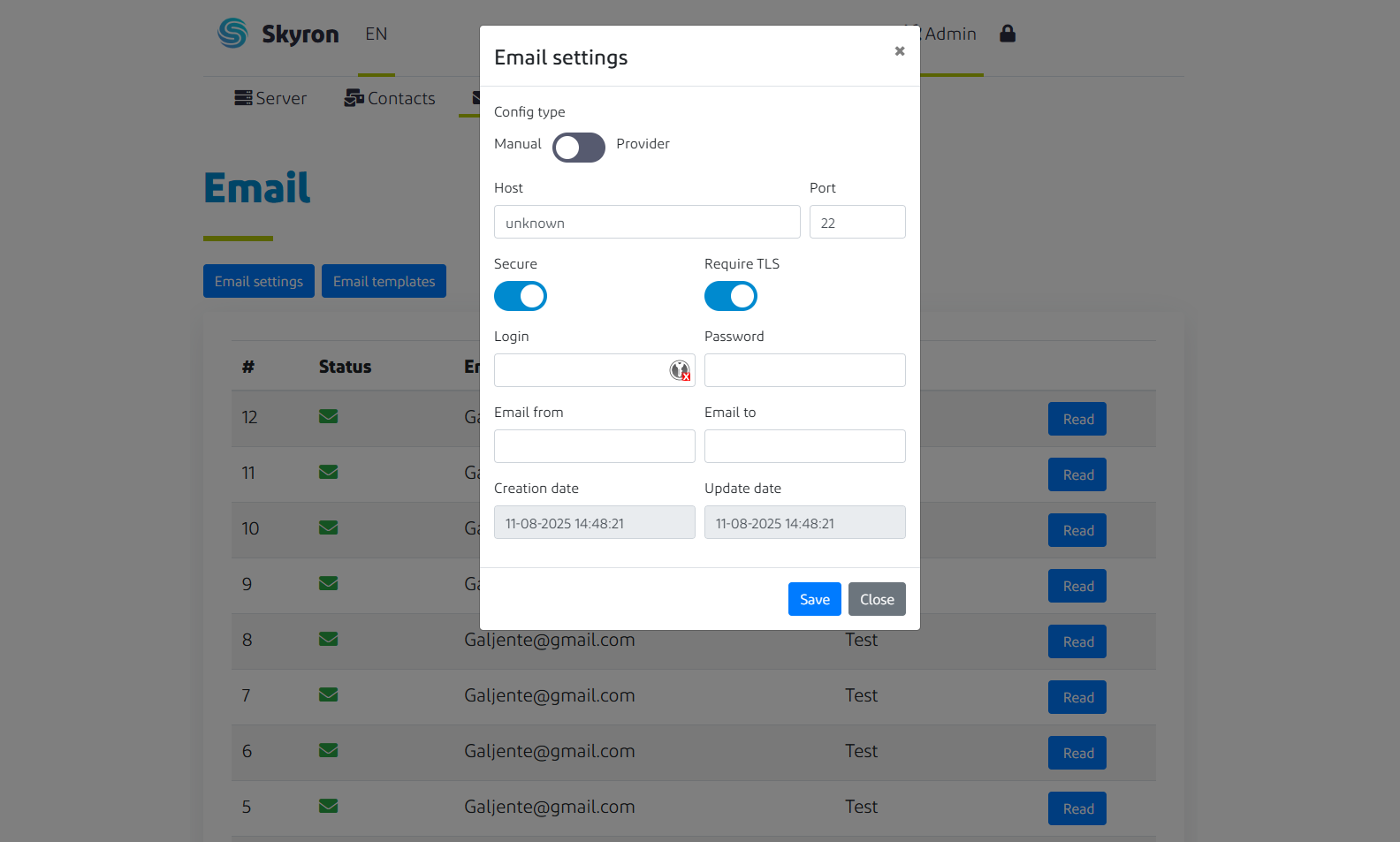
Task: Click the Email settings button on page
Action: click(259, 281)
